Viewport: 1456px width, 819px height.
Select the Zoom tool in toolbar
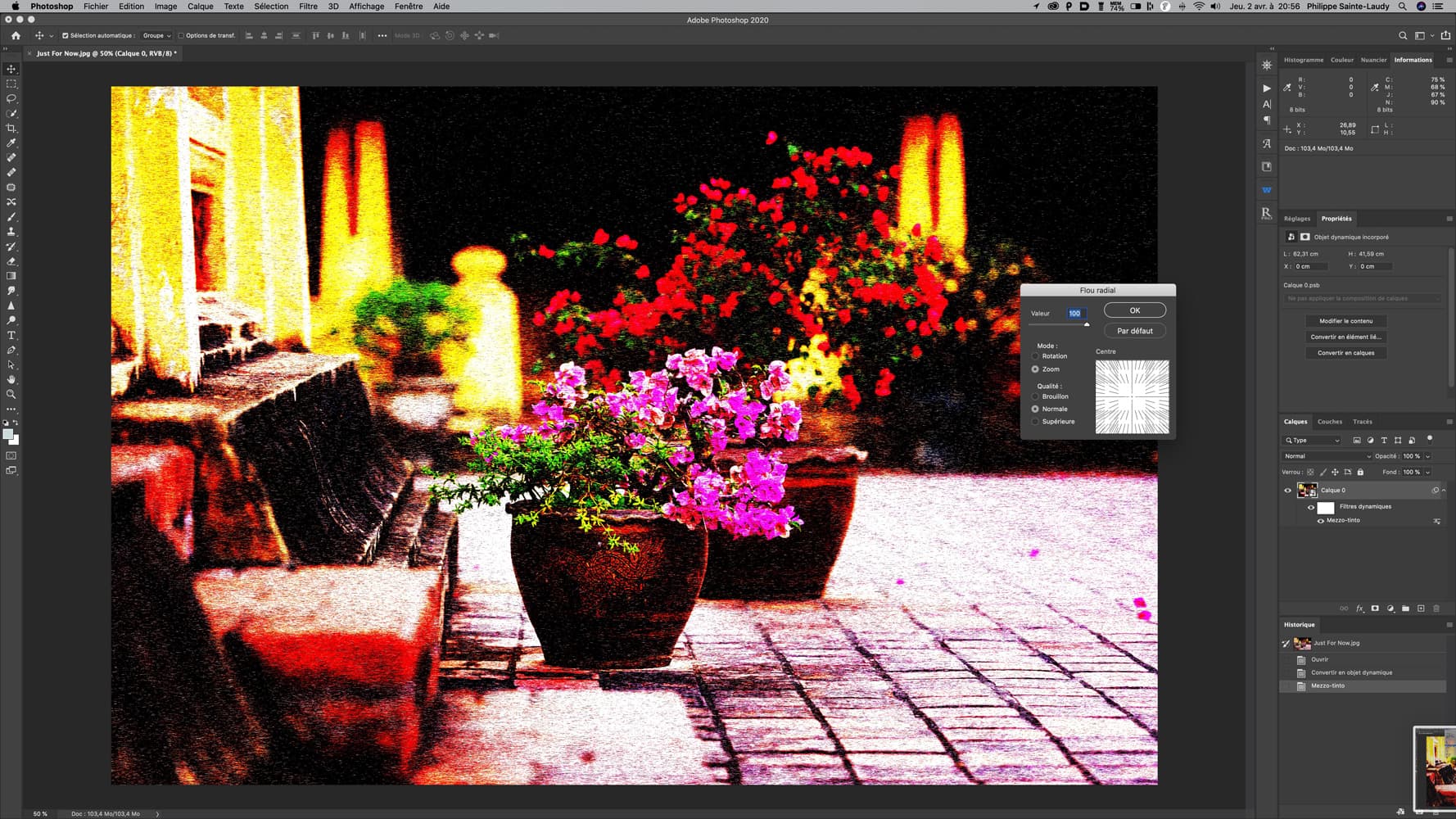[x=11, y=394]
